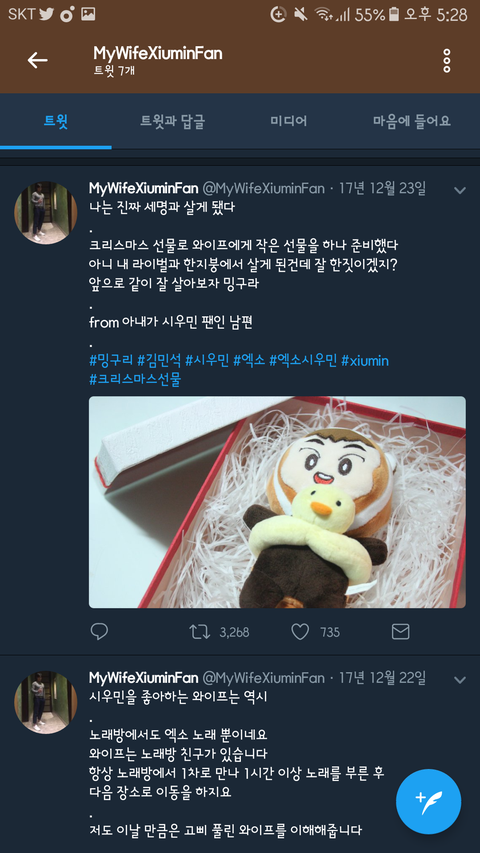480x853 pixels.
Task: Compose a new tweet with the feather button
Action: click(x=429, y=802)
